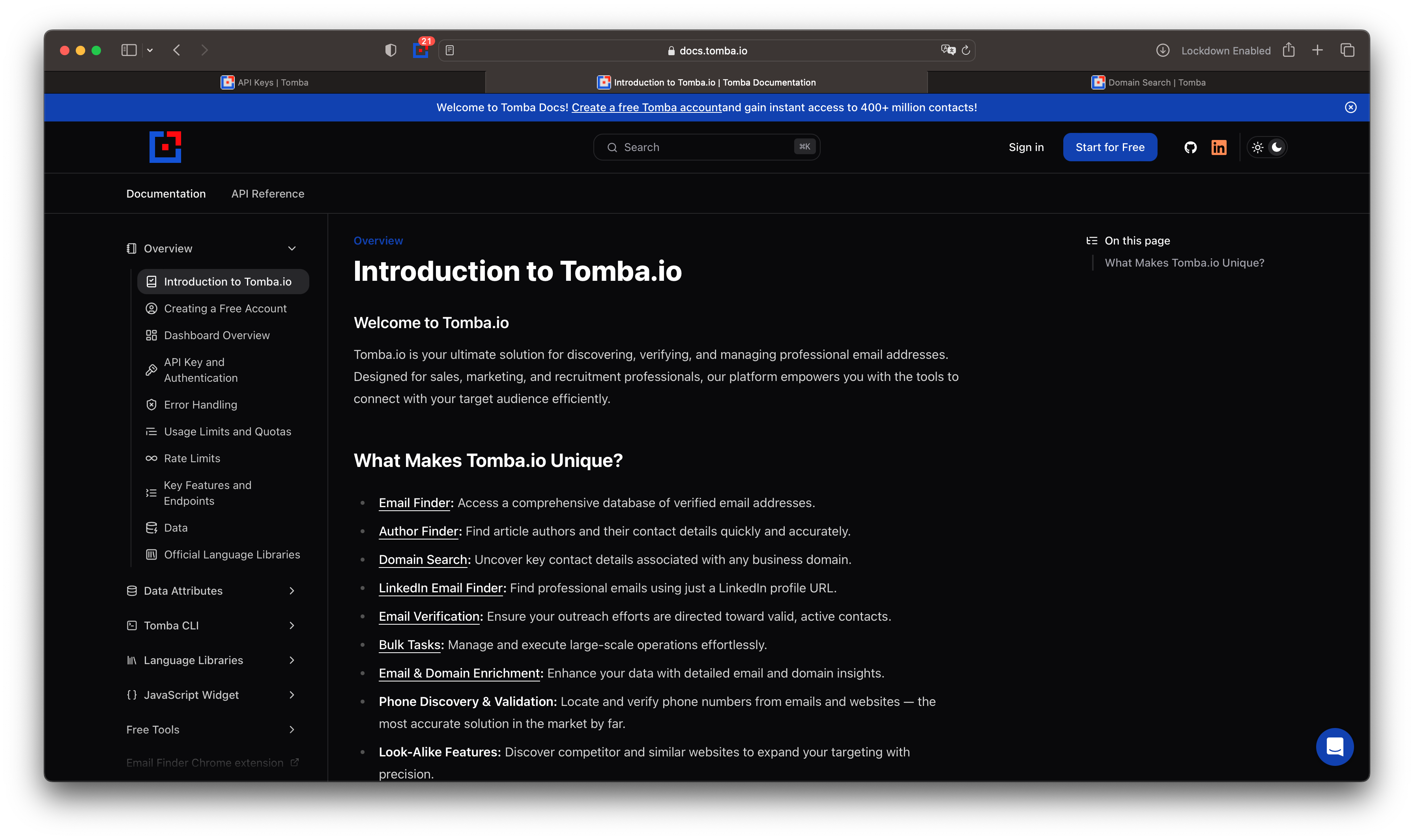Open Official Language Libraries page

(223, 555)
